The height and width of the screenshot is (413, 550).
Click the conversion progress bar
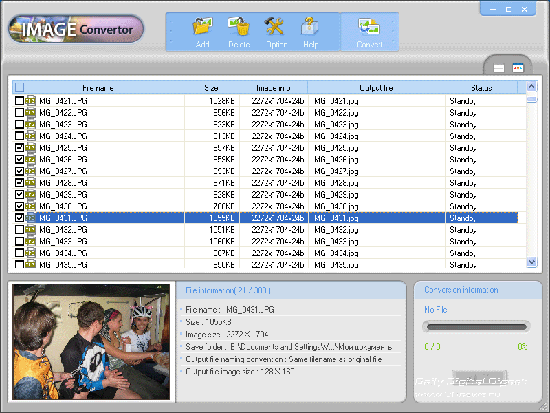pyautogui.click(x=476, y=327)
